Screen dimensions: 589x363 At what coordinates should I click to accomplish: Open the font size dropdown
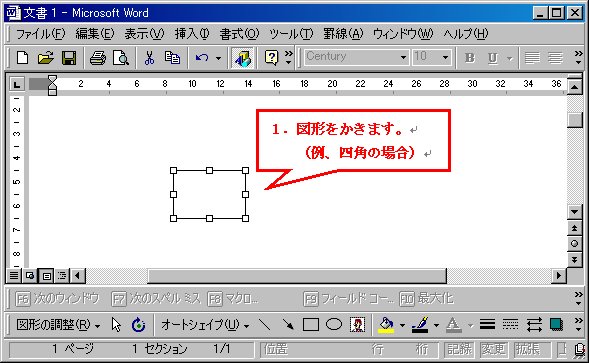pyautogui.click(x=445, y=57)
